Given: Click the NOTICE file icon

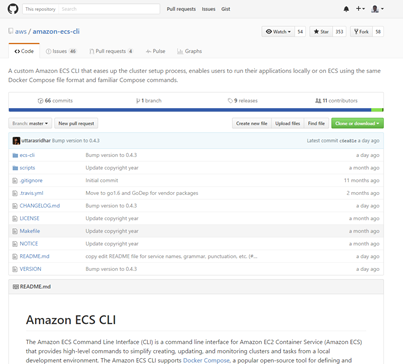Looking at the screenshot, I should tap(15, 244).
